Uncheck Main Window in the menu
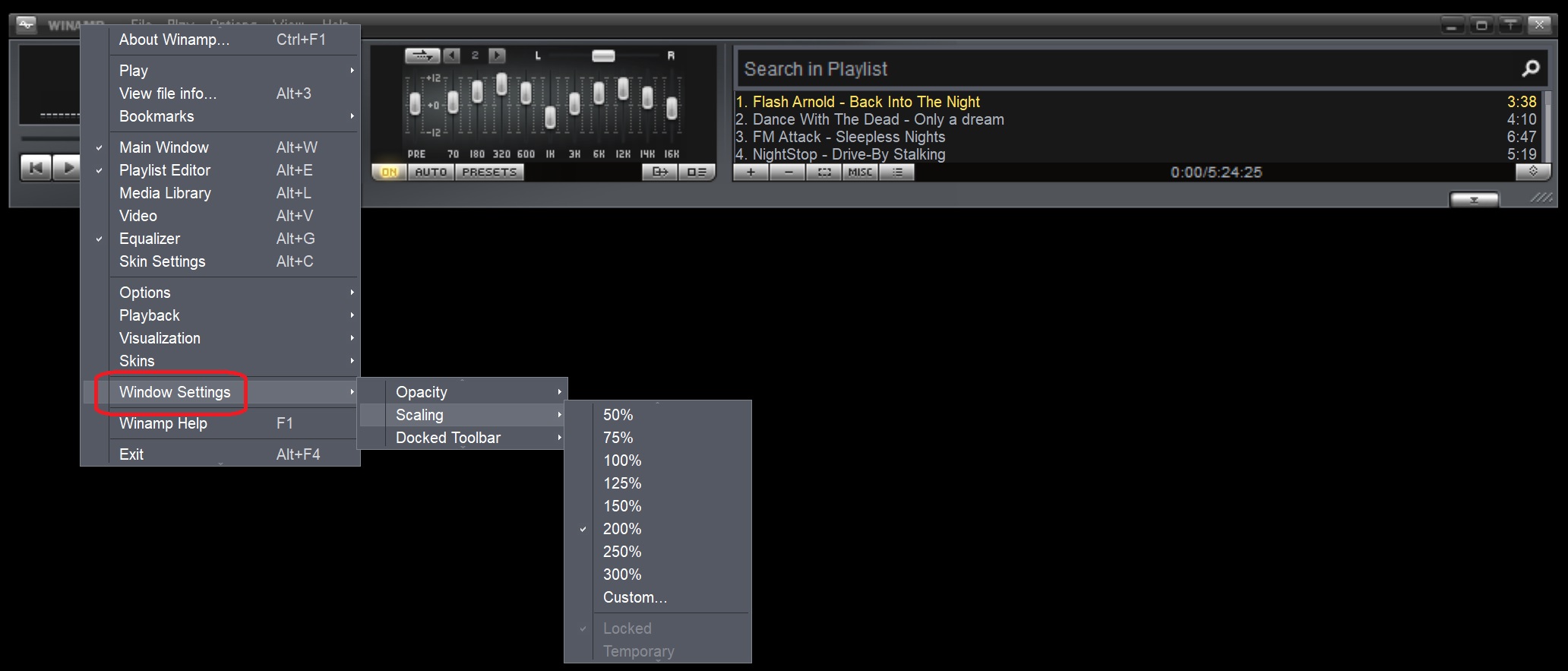Image resolution: width=1568 pixels, height=671 pixels. (220, 147)
